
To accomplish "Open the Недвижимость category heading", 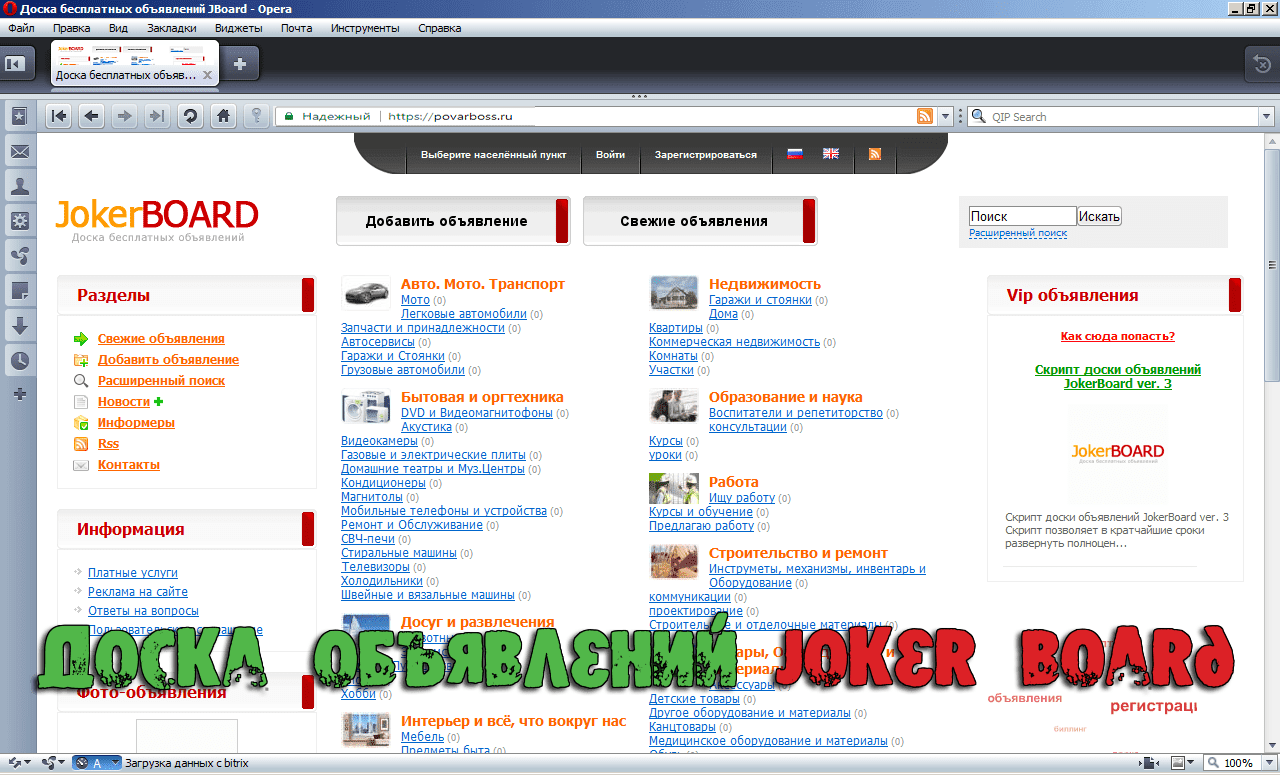I will (765, 284).
